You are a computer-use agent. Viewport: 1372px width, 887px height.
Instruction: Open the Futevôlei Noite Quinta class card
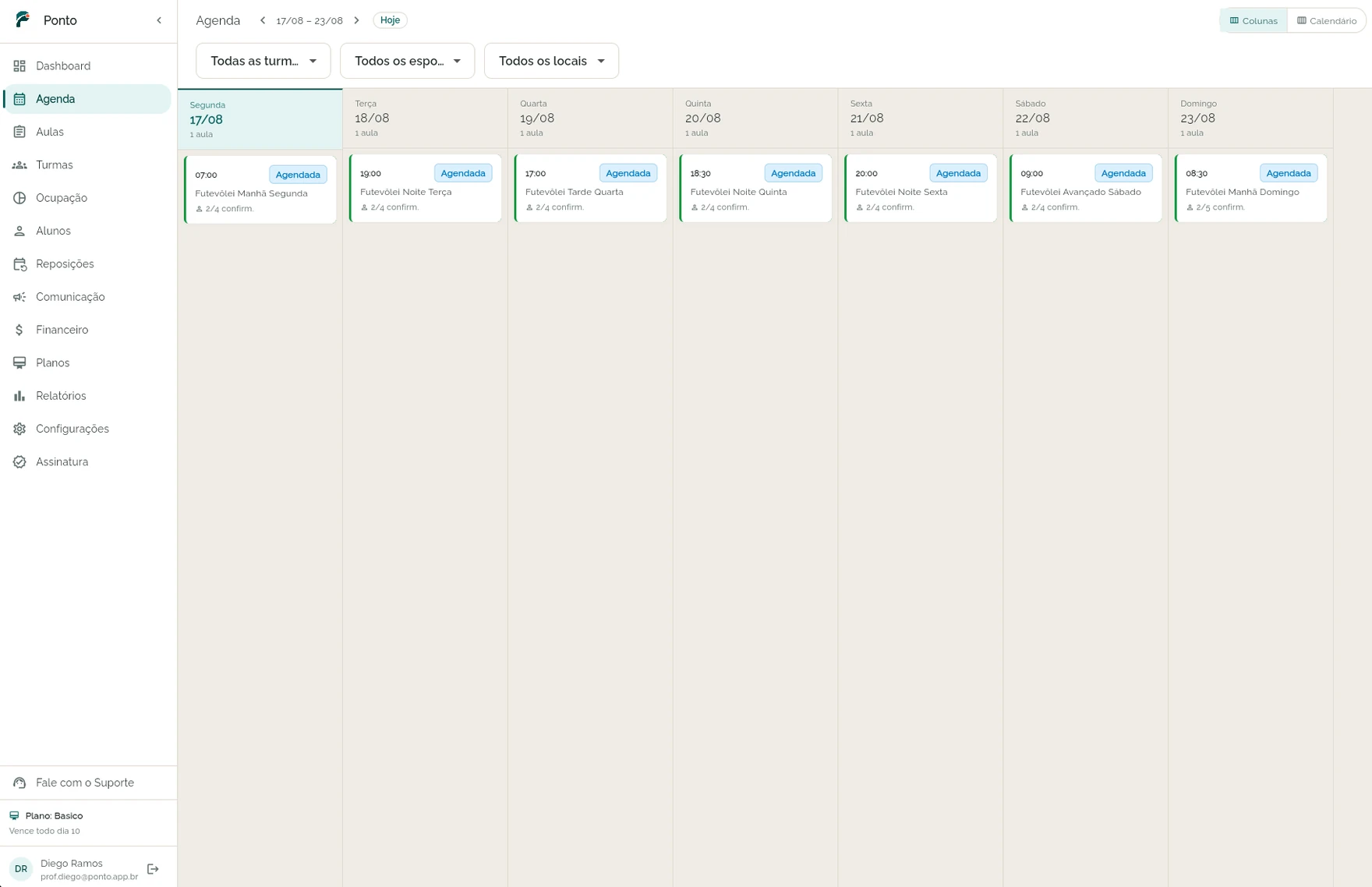[756, 189]
